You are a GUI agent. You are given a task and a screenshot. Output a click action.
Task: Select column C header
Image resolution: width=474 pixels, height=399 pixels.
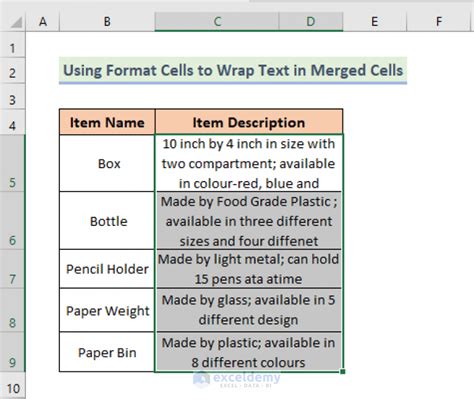[x=217, y=22]
